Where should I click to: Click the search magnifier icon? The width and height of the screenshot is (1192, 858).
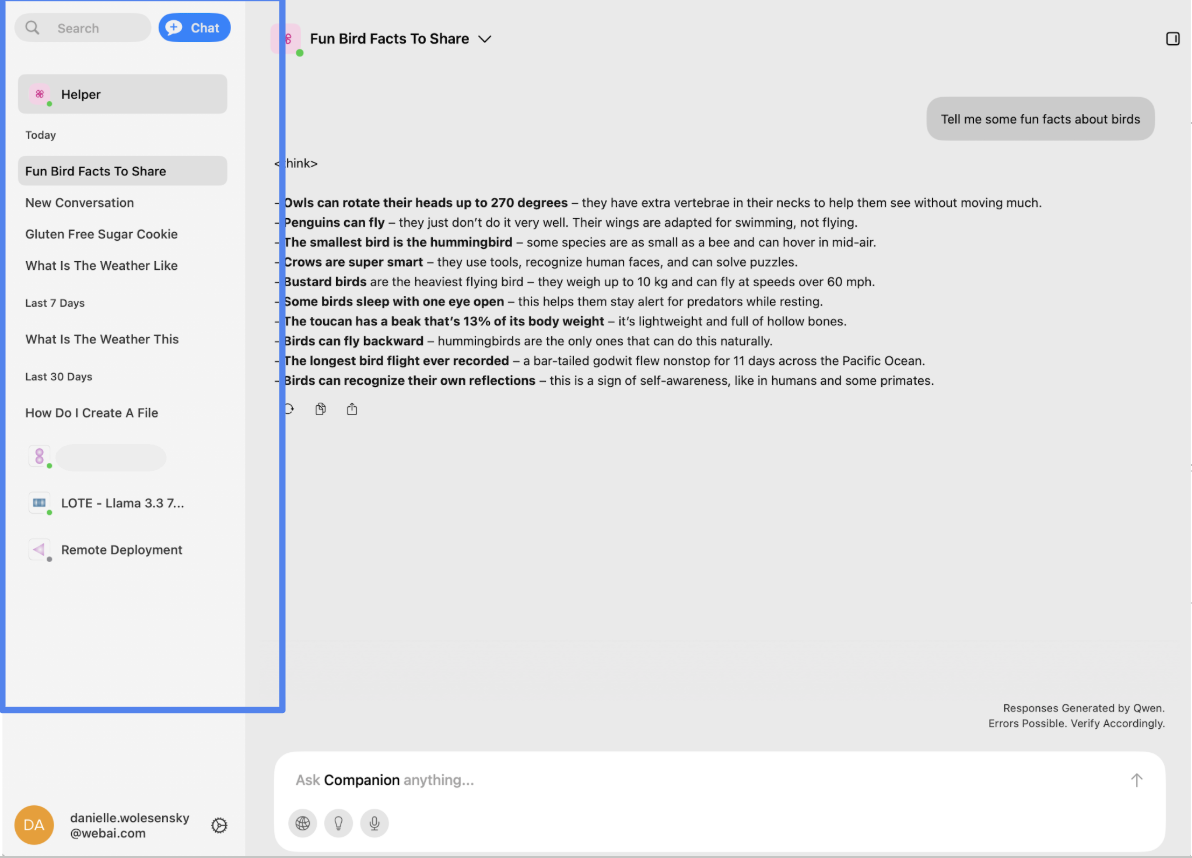tap(32, 28)
